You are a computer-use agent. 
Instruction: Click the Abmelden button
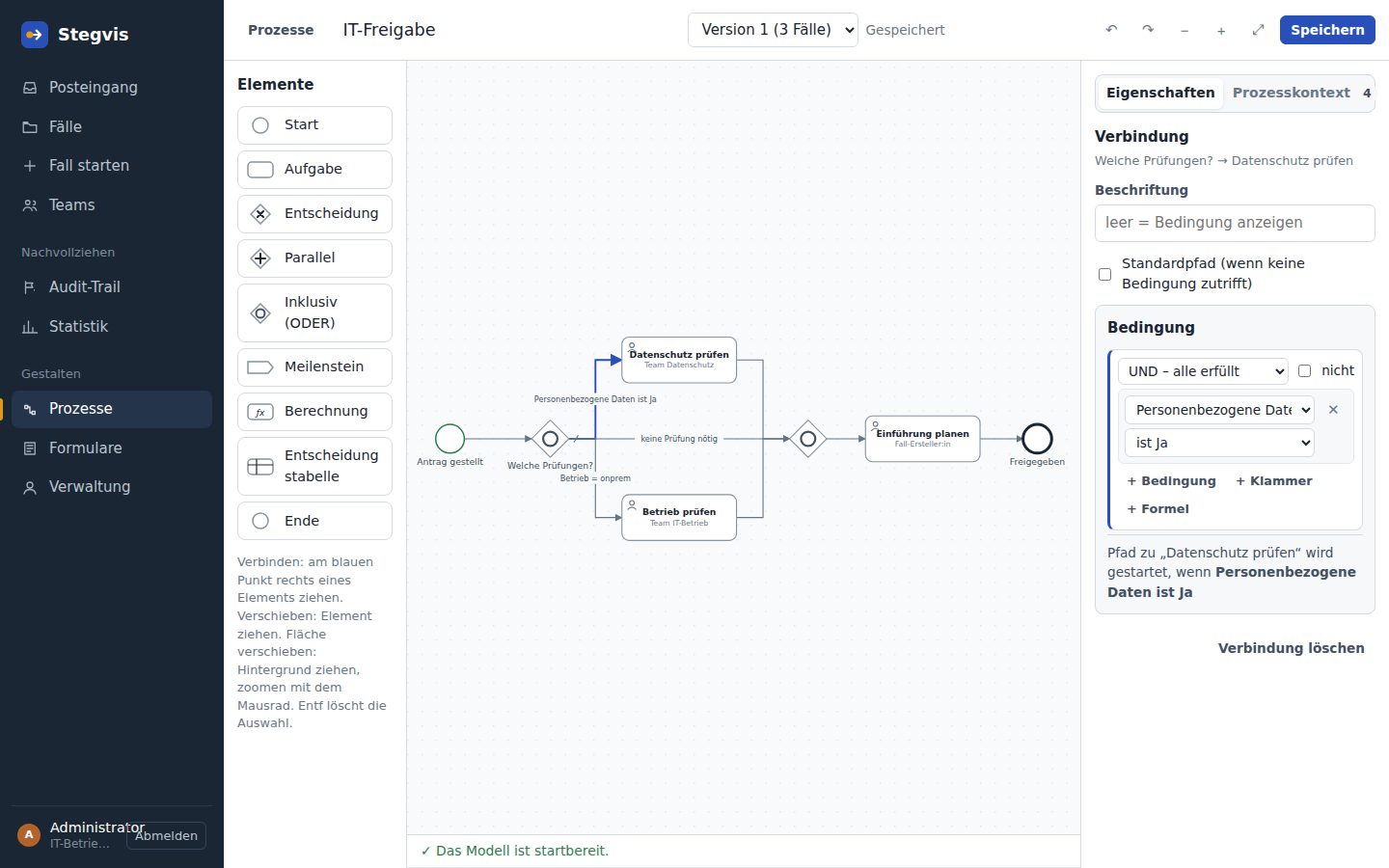pos(166,836)
